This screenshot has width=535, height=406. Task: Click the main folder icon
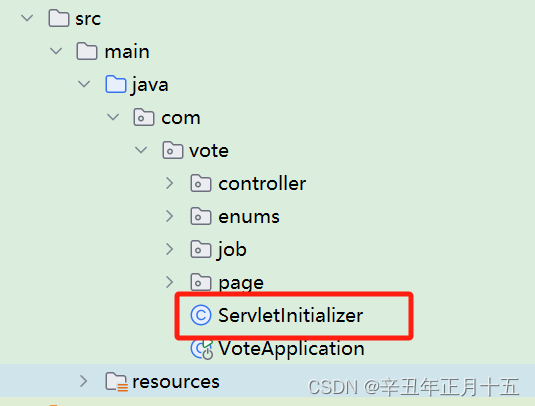click(87, 51)
